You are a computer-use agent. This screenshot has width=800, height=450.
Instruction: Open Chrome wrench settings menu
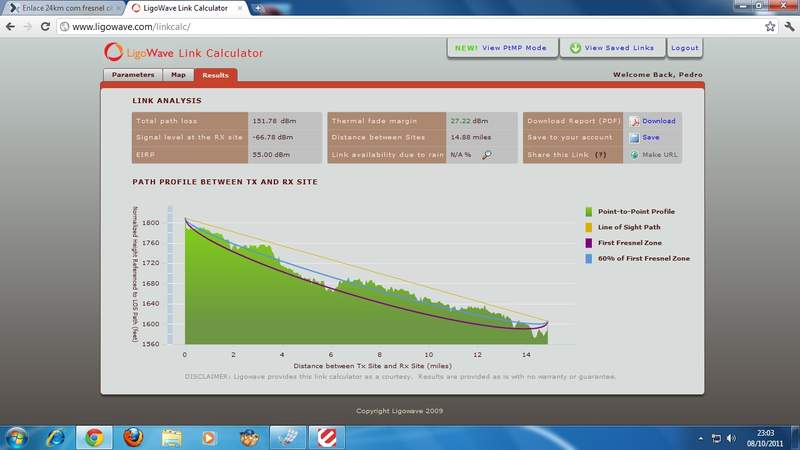click(789, 27)
